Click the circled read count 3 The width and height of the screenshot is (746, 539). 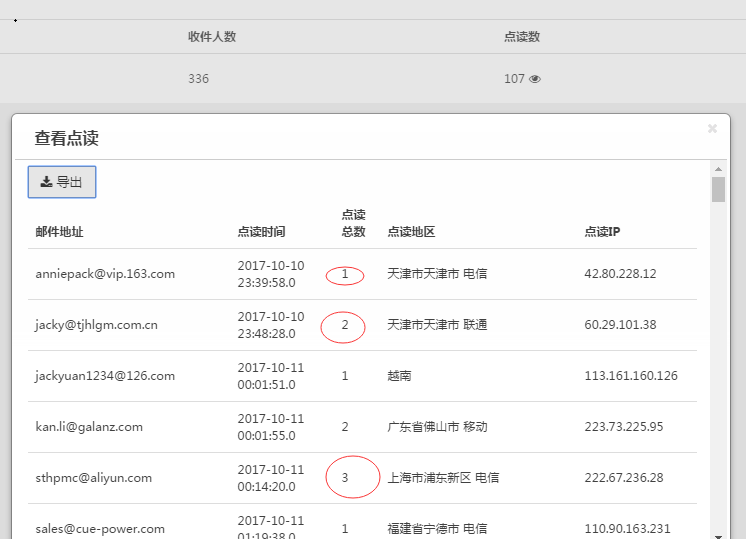point(345,478)
